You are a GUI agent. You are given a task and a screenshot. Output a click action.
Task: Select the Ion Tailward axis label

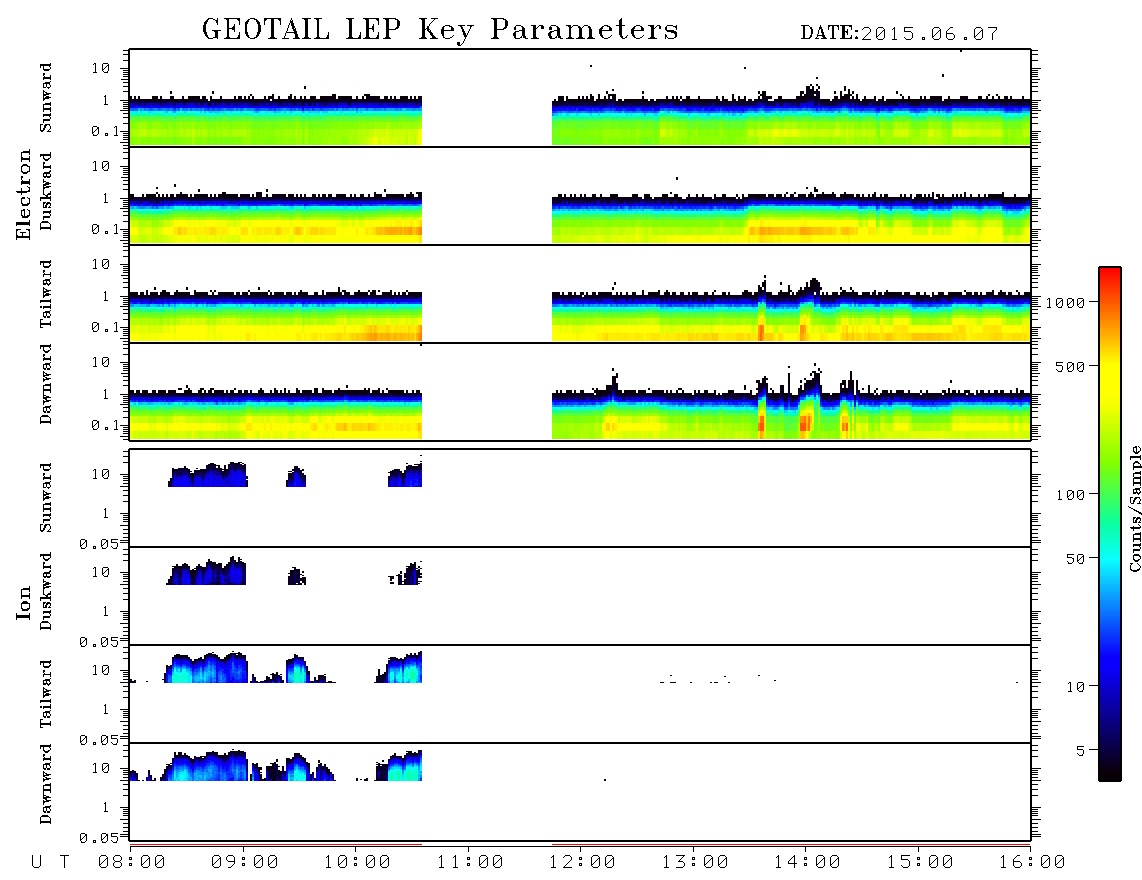[46, 694]
